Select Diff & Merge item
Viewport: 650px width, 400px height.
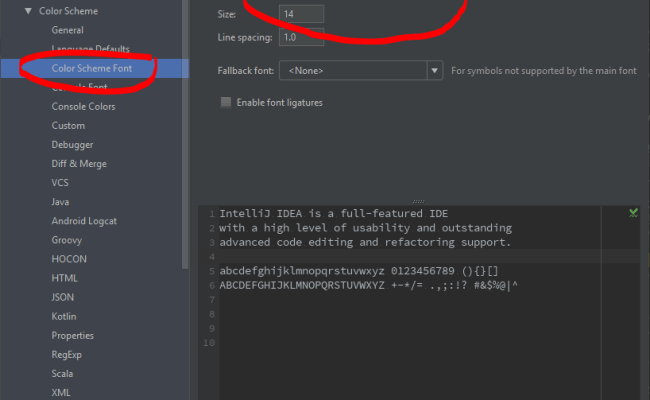(x=79, y=164)
